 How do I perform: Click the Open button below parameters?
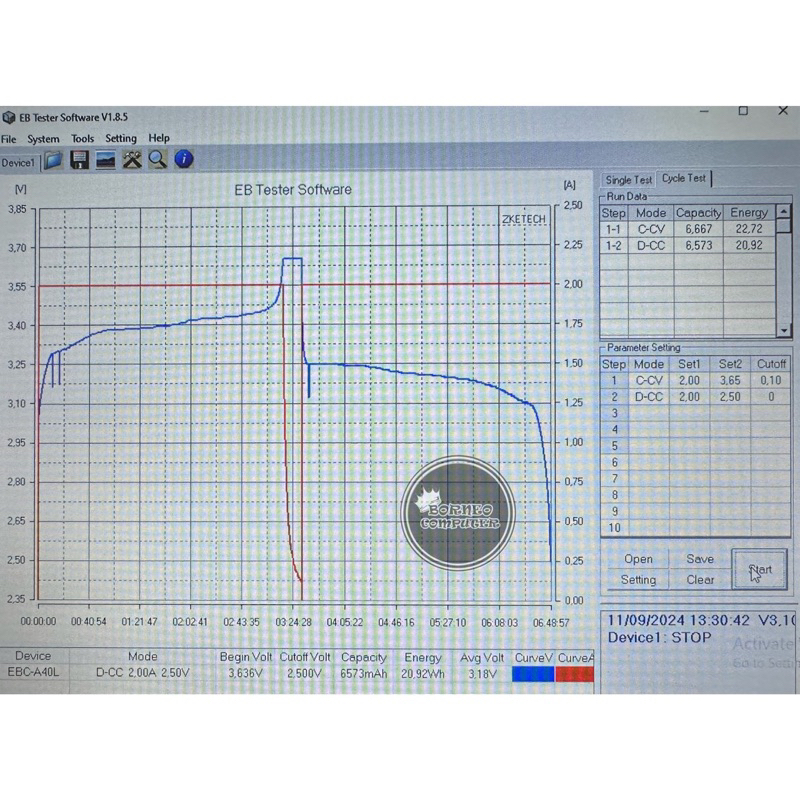click(638, 559)
